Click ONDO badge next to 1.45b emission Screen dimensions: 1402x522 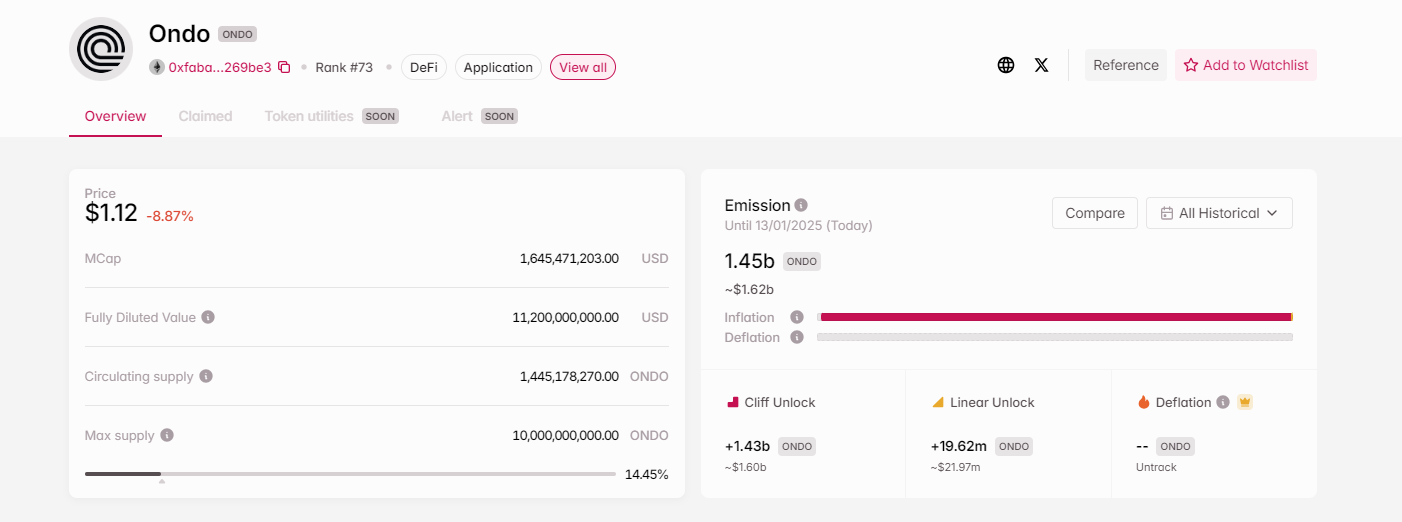click(x=802, y=261)
